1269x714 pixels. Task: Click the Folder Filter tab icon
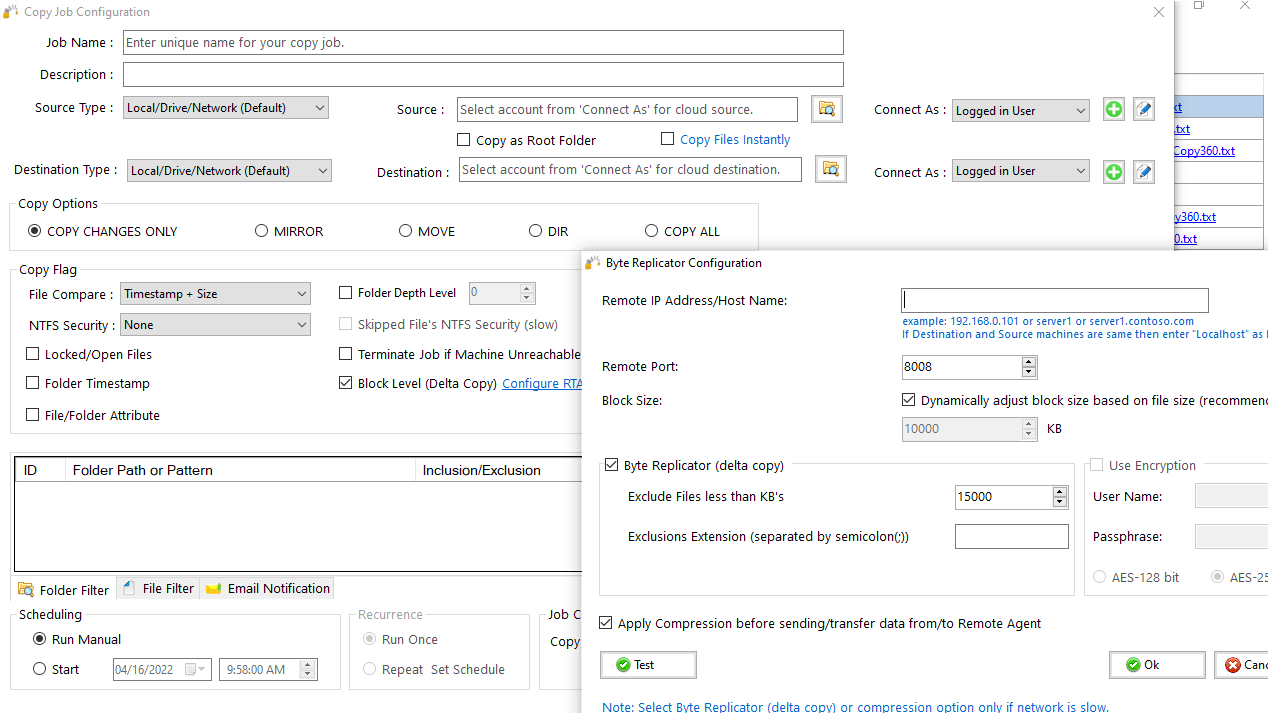[26, 589]
